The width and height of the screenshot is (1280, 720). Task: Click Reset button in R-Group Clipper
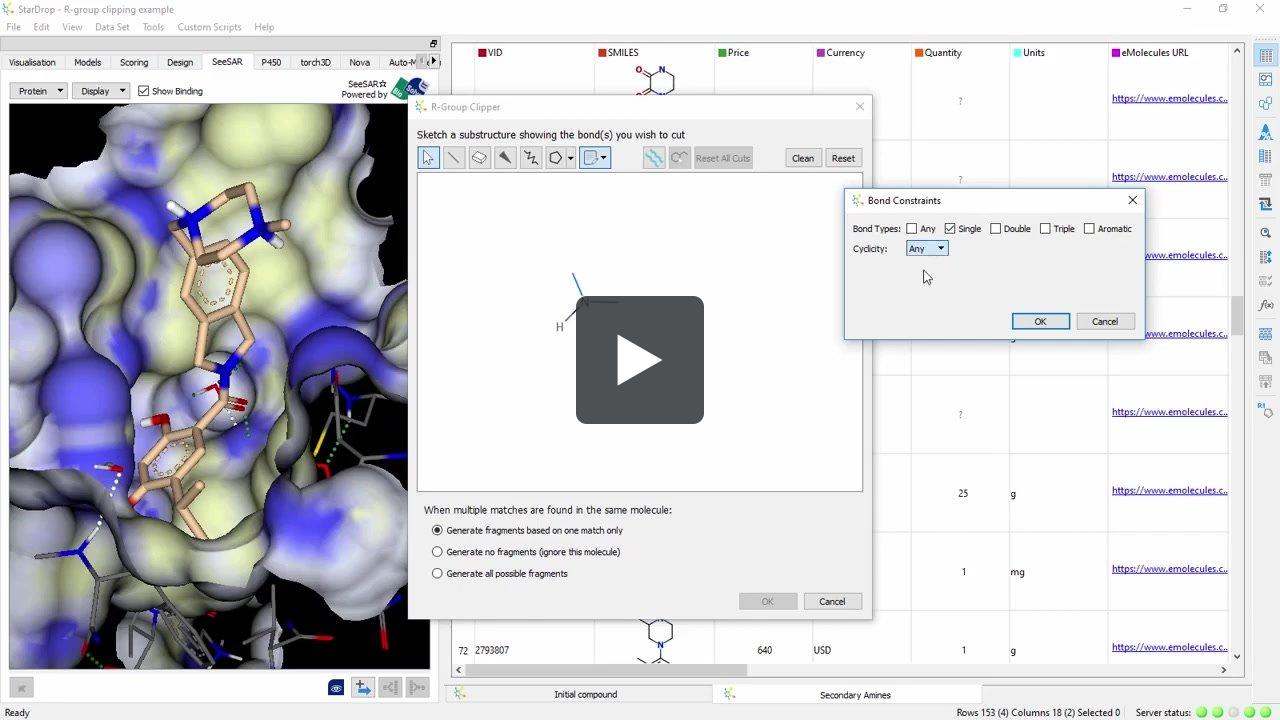click(x=843, y=158)
